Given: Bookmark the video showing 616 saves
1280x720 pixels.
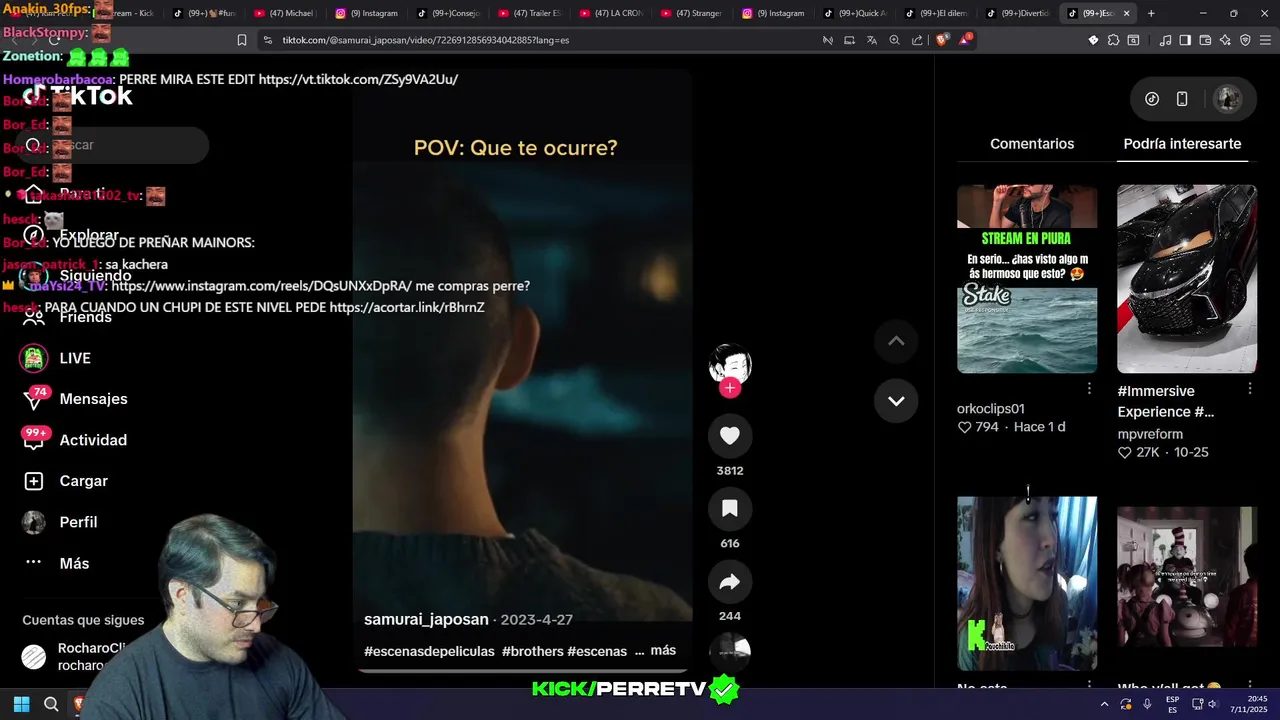Looking at the screenshot, I should (x=730, y=509).
